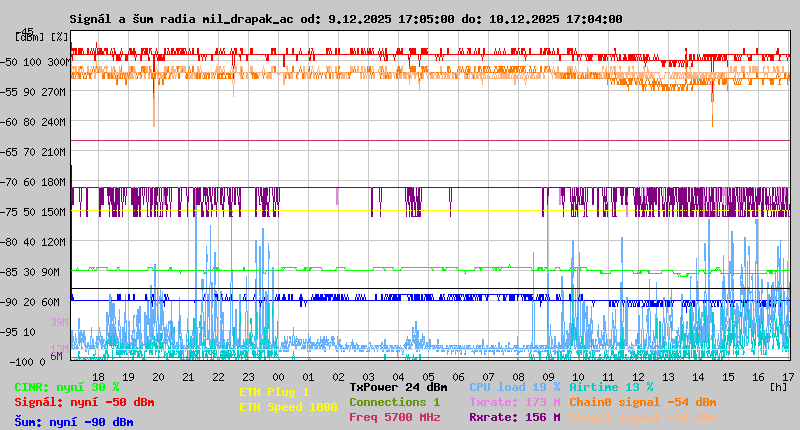
Task: Click the '05' hour tick label
Action: click(x=428, y=377)
